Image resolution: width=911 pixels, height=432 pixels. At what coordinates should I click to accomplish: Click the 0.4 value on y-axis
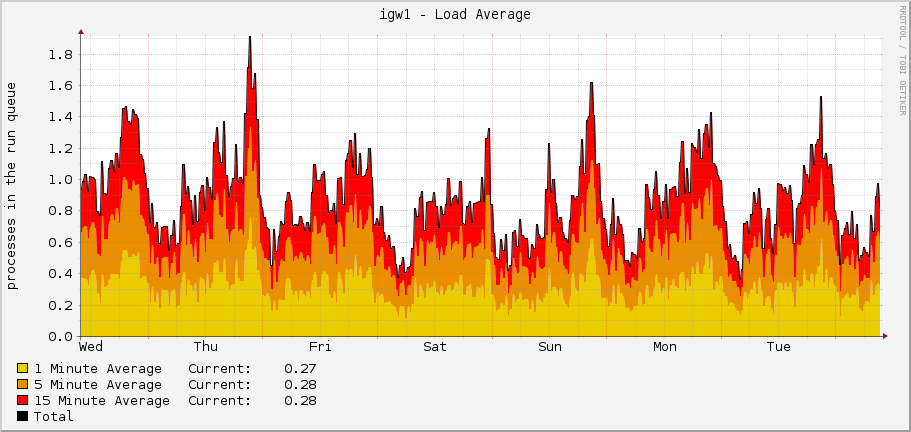click(x=60, y=274)
